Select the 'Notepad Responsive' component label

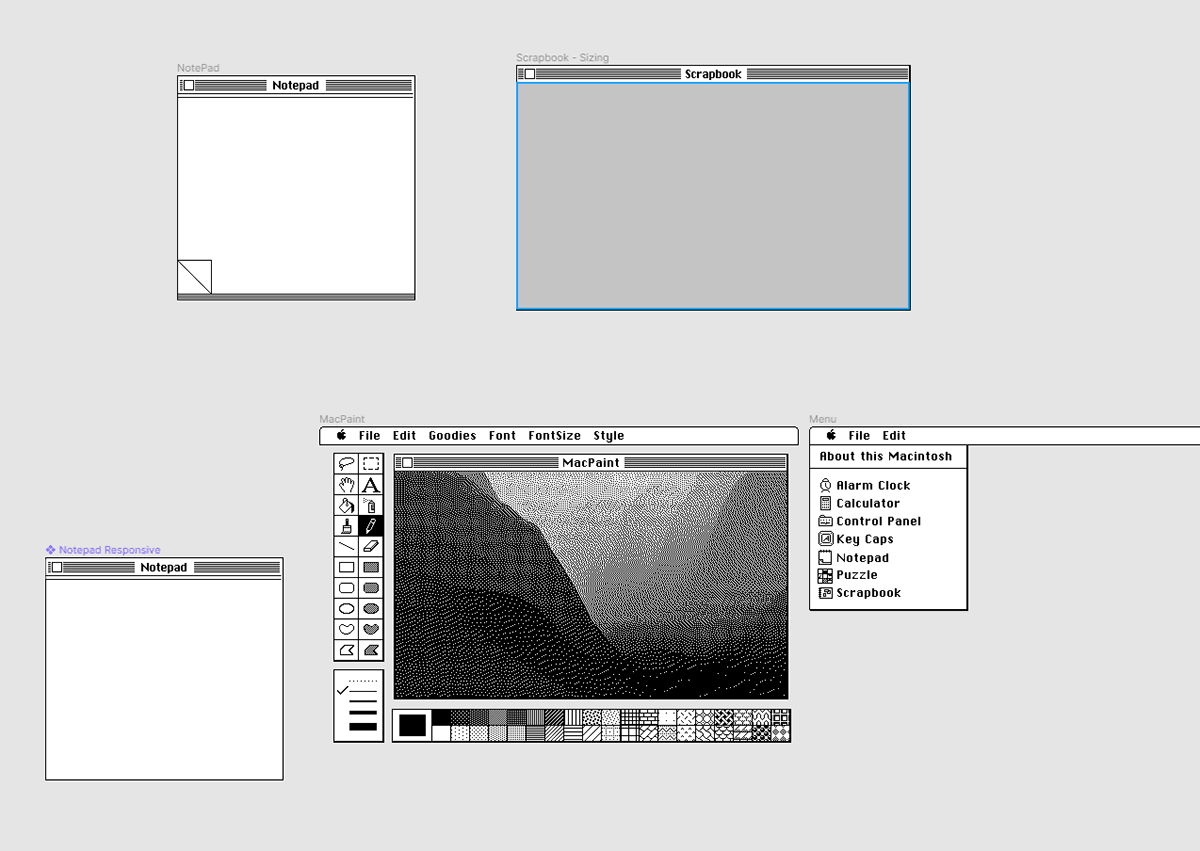coord(103,550)
